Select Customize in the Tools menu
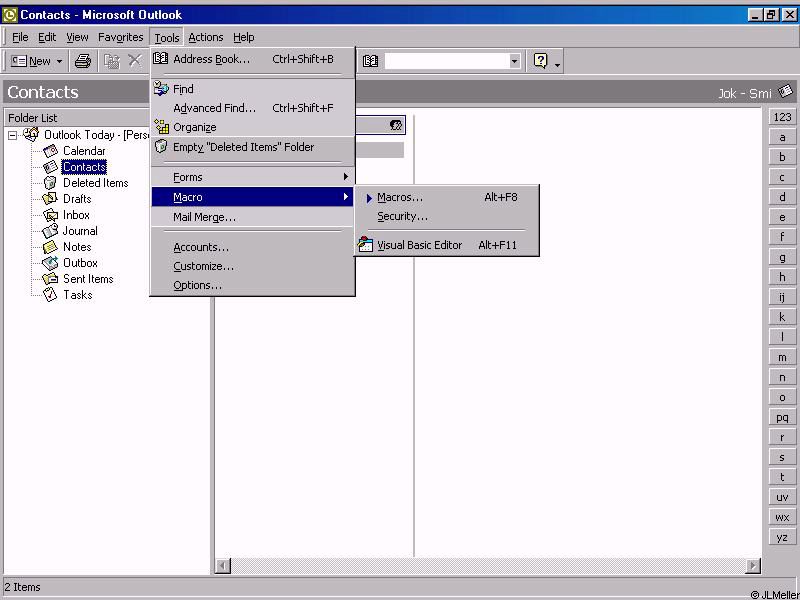 coord(253,266)
